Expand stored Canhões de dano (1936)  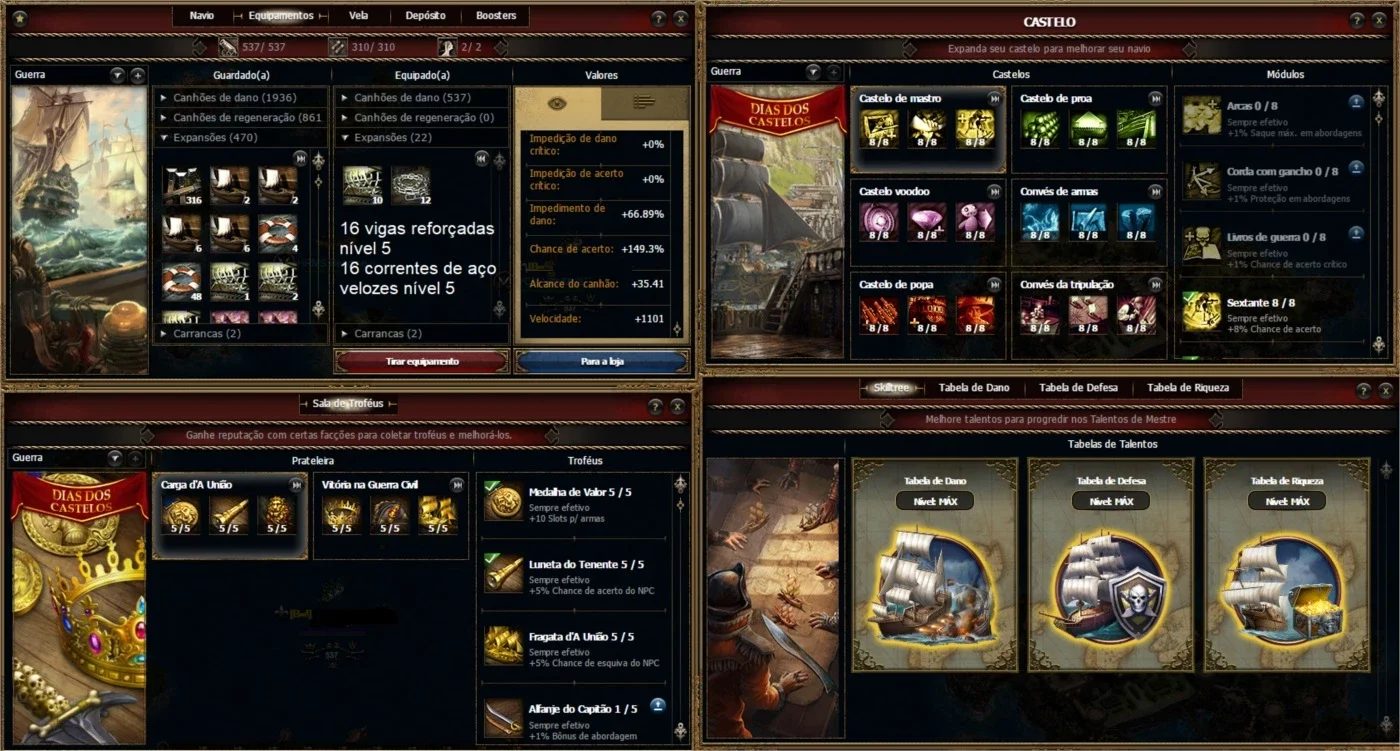coord(241,98)
